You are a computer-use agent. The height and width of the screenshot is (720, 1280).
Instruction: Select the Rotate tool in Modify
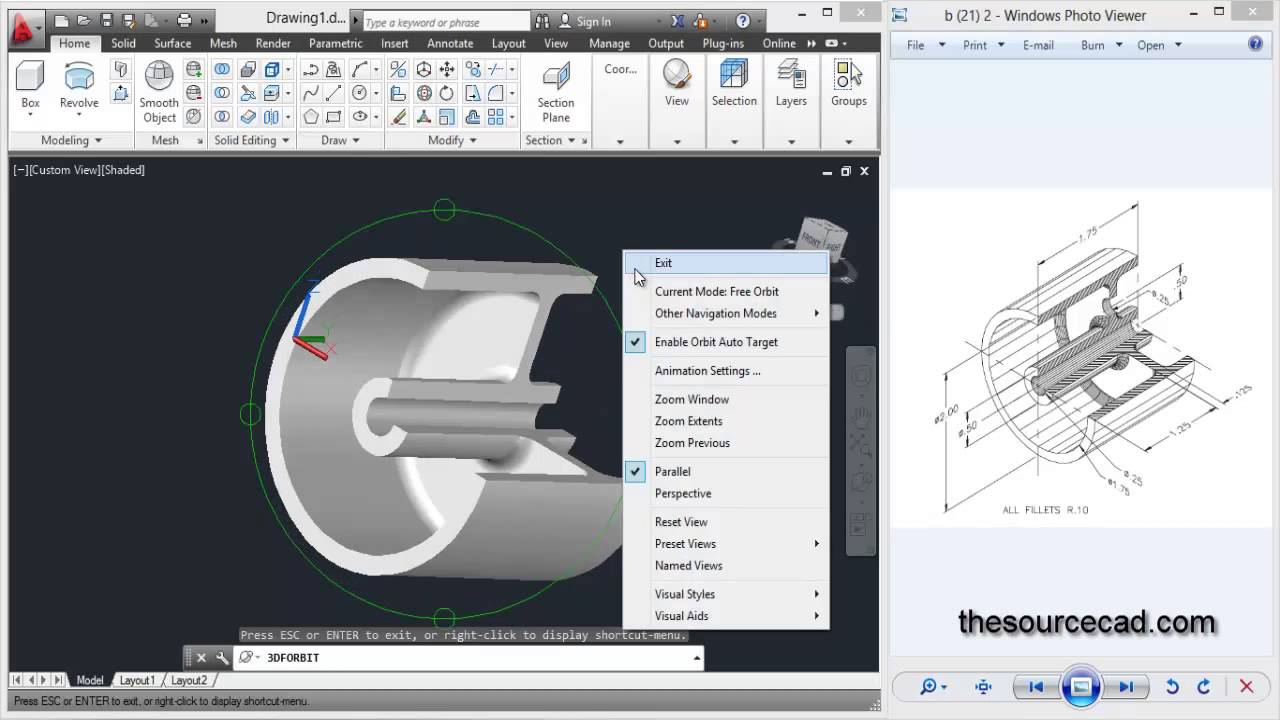[447, 93]
